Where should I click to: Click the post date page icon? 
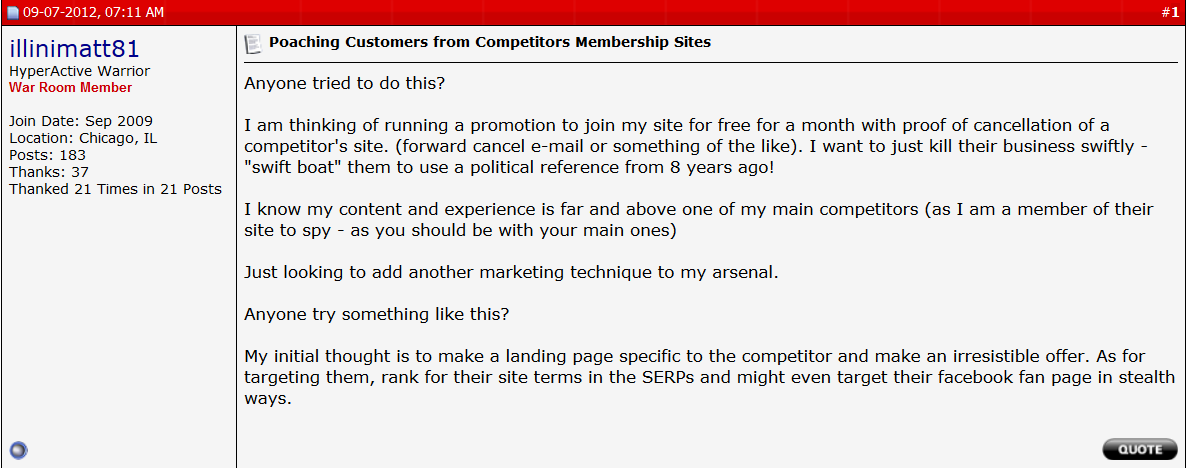[x=13, y=13]
